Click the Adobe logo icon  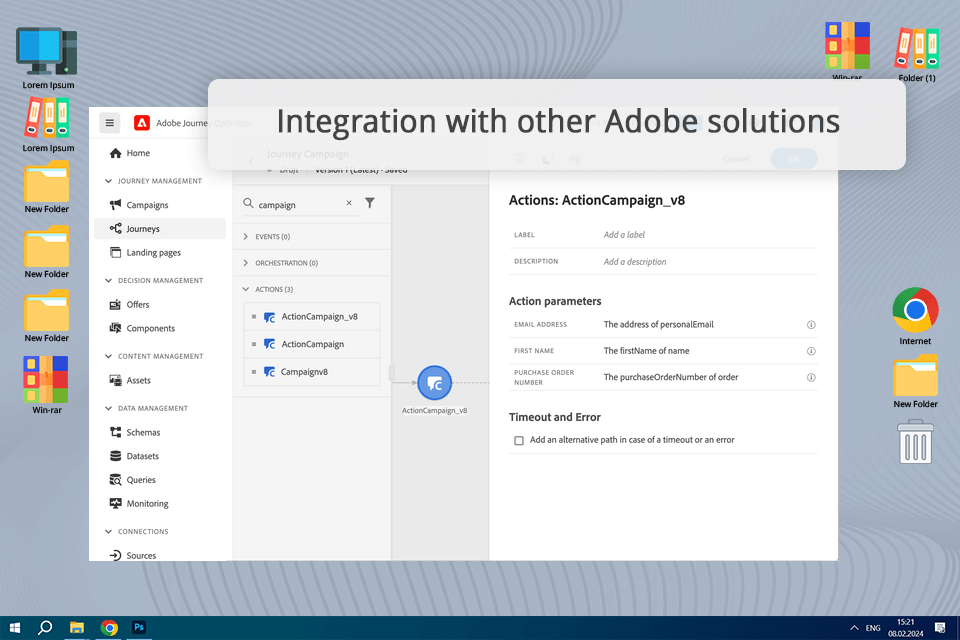[142, 123]
